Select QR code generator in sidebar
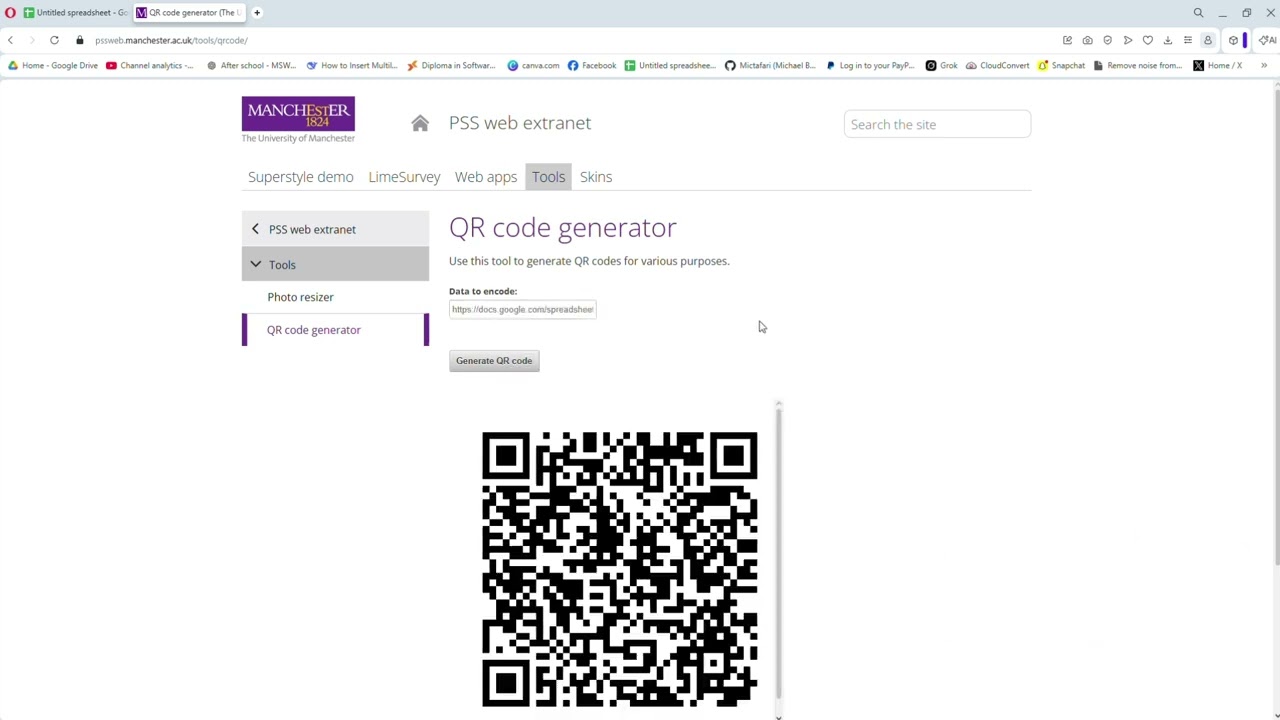 (x=335, y=330)
